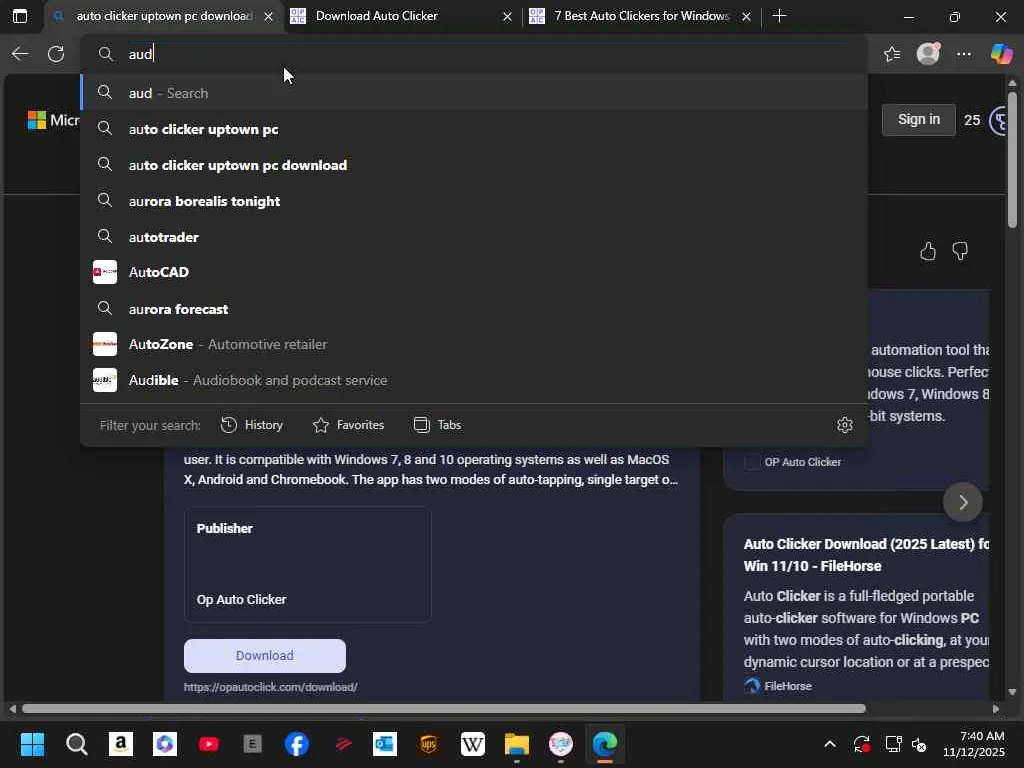Open Microsoft Edge from the taskbar

click(x=605, y=744)
